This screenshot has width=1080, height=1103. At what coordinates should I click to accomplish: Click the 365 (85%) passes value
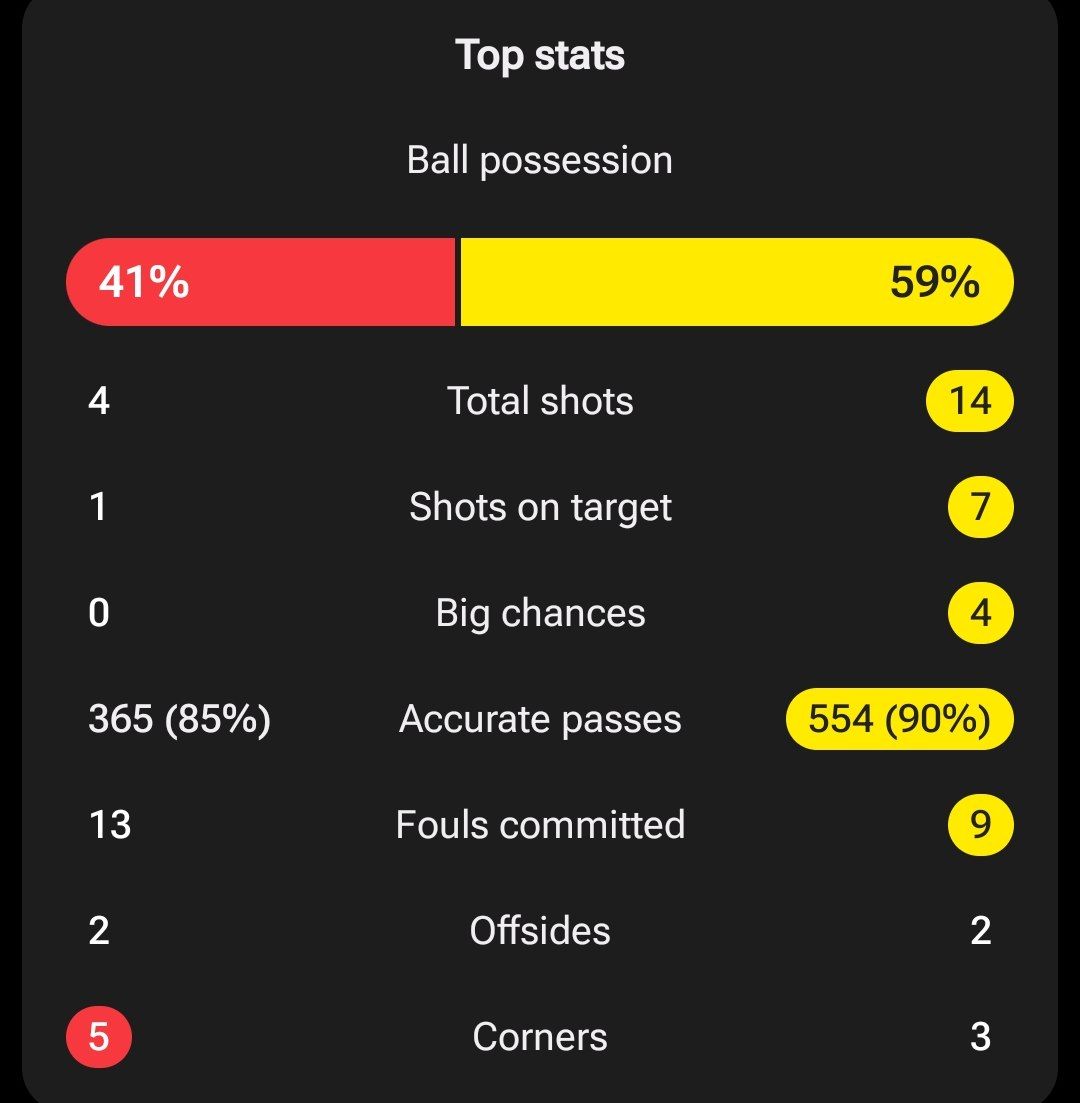coord(179,719)
